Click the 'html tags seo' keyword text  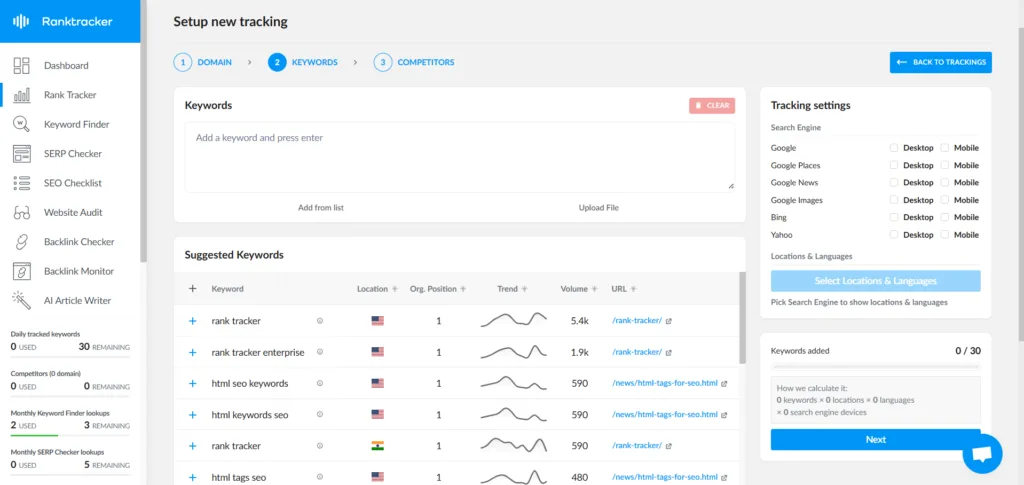tap(238, 478)
